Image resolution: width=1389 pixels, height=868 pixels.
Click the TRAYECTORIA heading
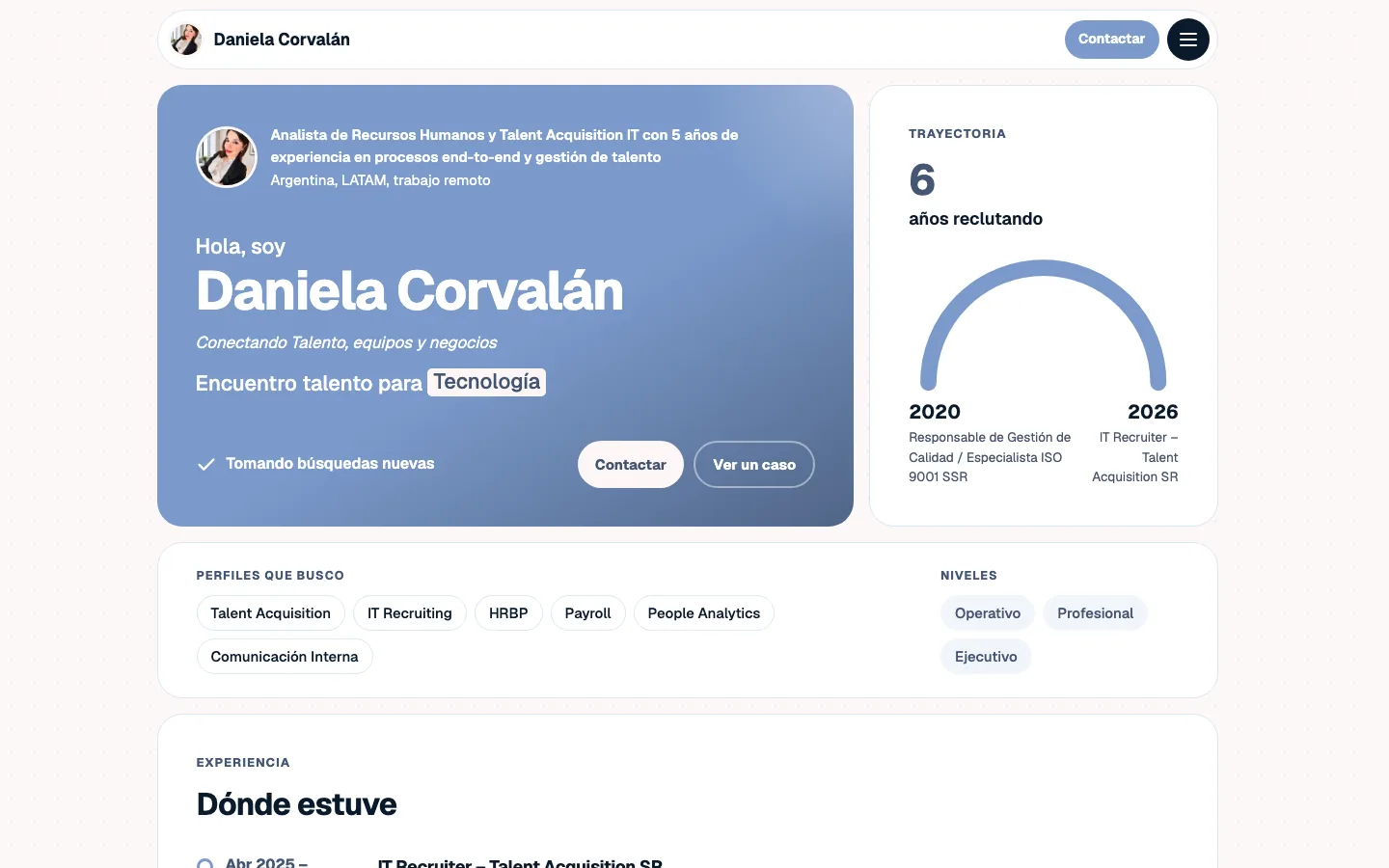click(x=957, y=134)
